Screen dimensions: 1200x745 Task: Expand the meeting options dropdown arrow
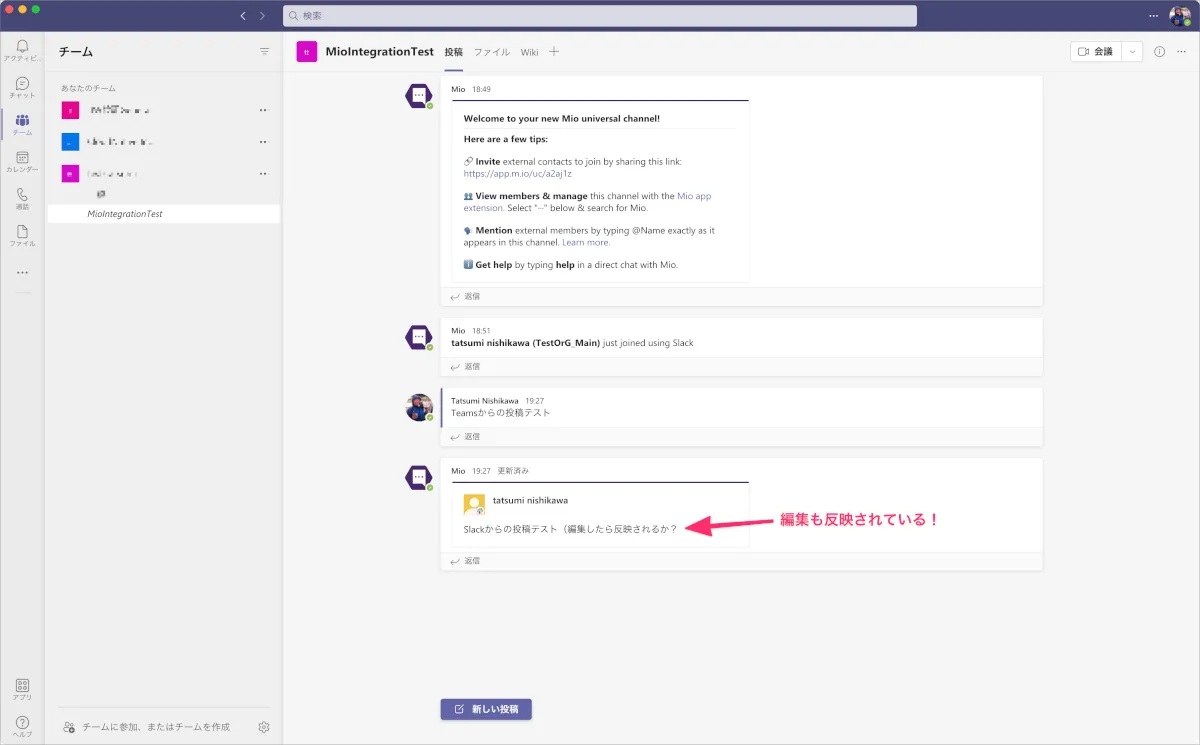tap(1132, 52)
